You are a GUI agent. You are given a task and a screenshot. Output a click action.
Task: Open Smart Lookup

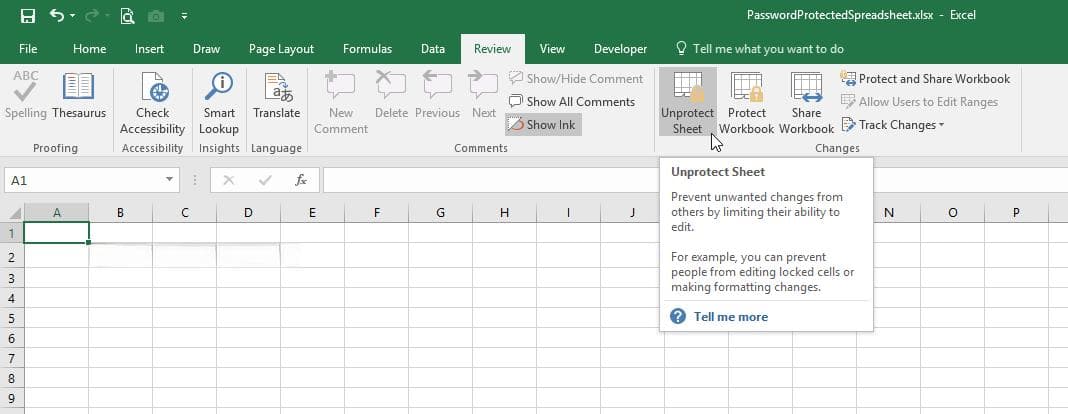(219, 103)
